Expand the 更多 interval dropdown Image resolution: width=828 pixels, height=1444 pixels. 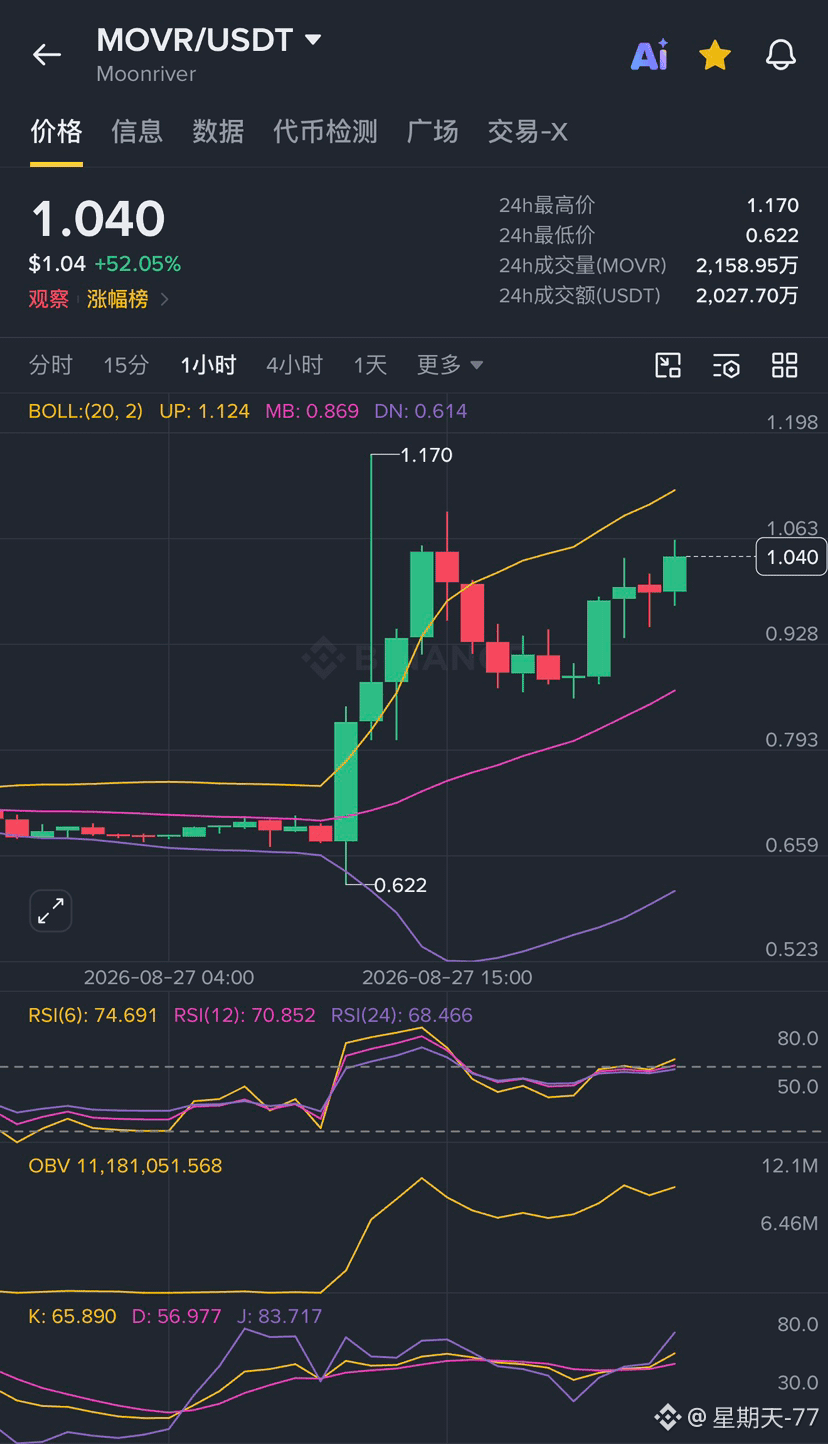tap(450, 365)
